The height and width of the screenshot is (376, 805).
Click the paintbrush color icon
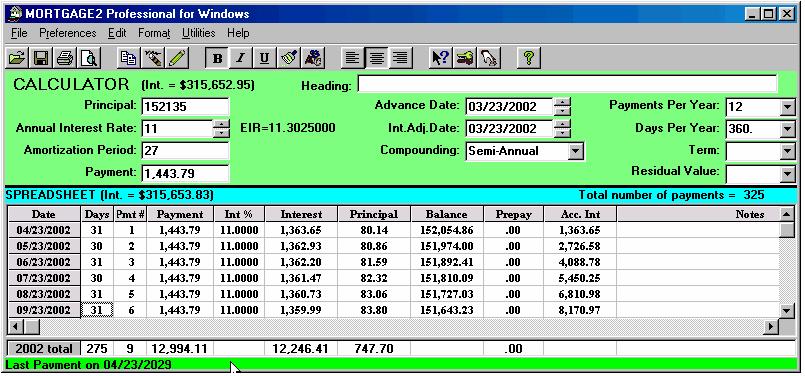[x=290, y=58]
